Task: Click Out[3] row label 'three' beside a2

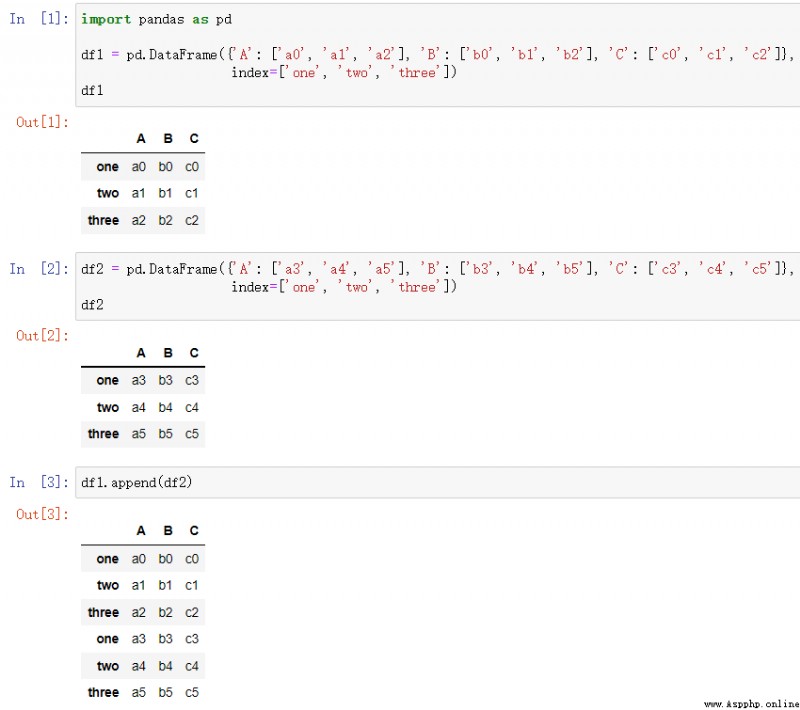Action: pos(103,613)
